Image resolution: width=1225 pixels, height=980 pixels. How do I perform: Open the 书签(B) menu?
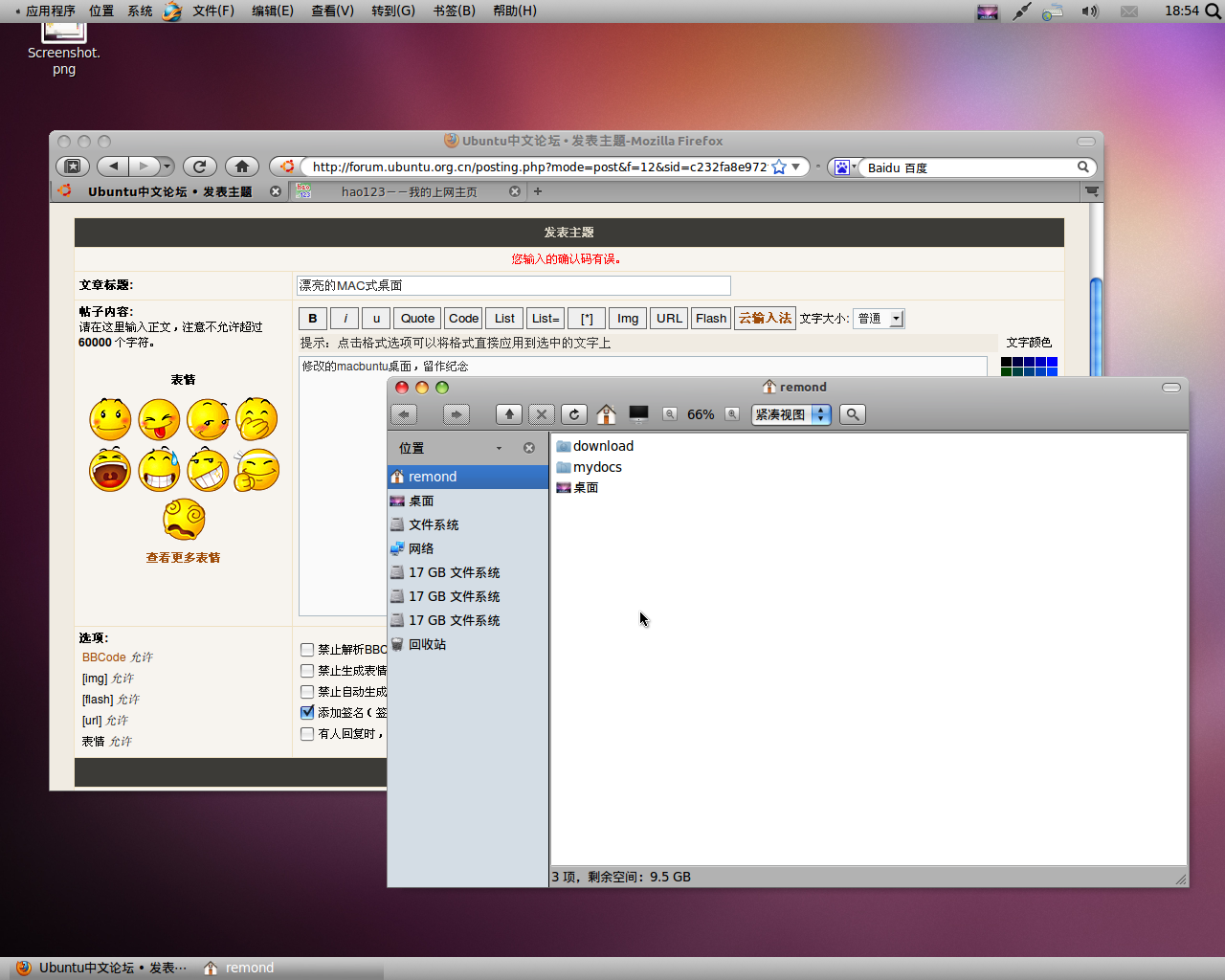pyautogui.click(x=454, y=11)
